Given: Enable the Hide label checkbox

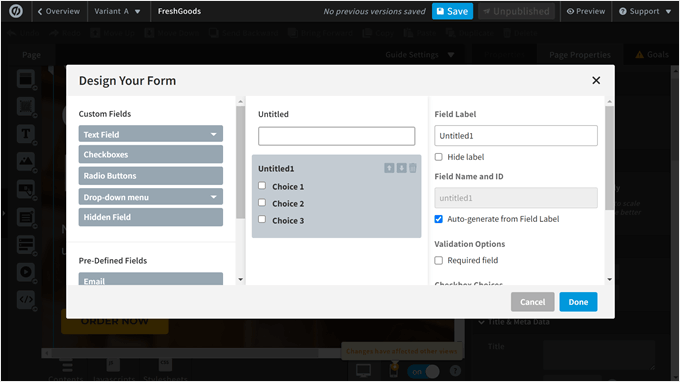Looking at the screenshot, I should pos(438,157).
